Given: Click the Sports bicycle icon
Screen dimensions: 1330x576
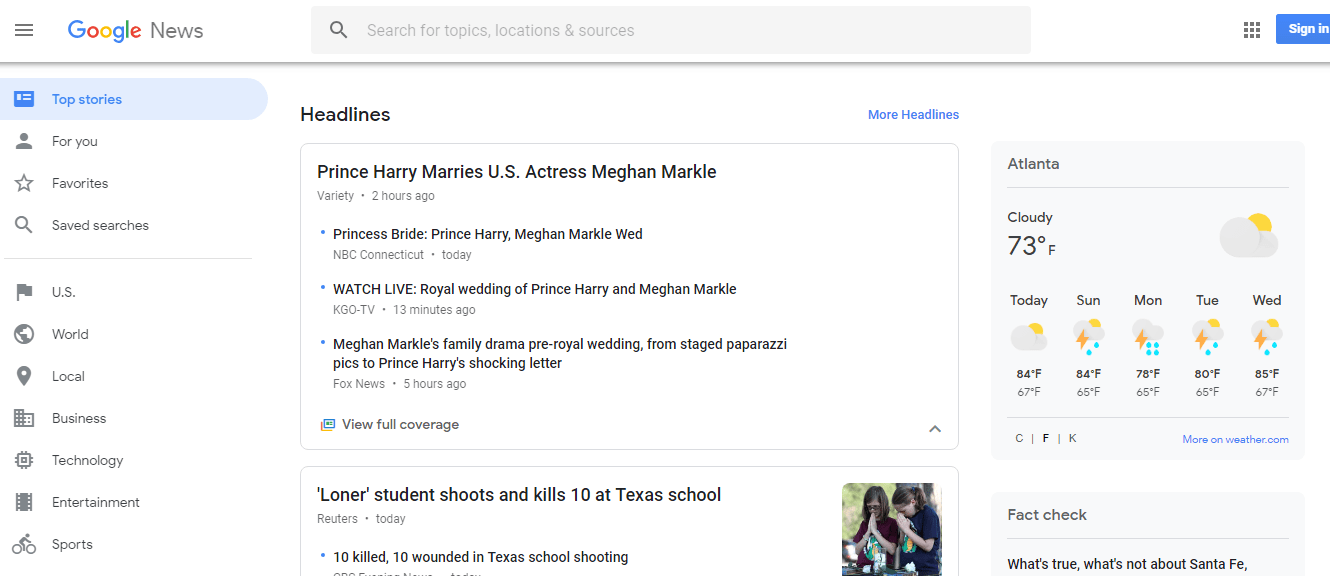Looking at the screenshot, I should coord(24,544).
